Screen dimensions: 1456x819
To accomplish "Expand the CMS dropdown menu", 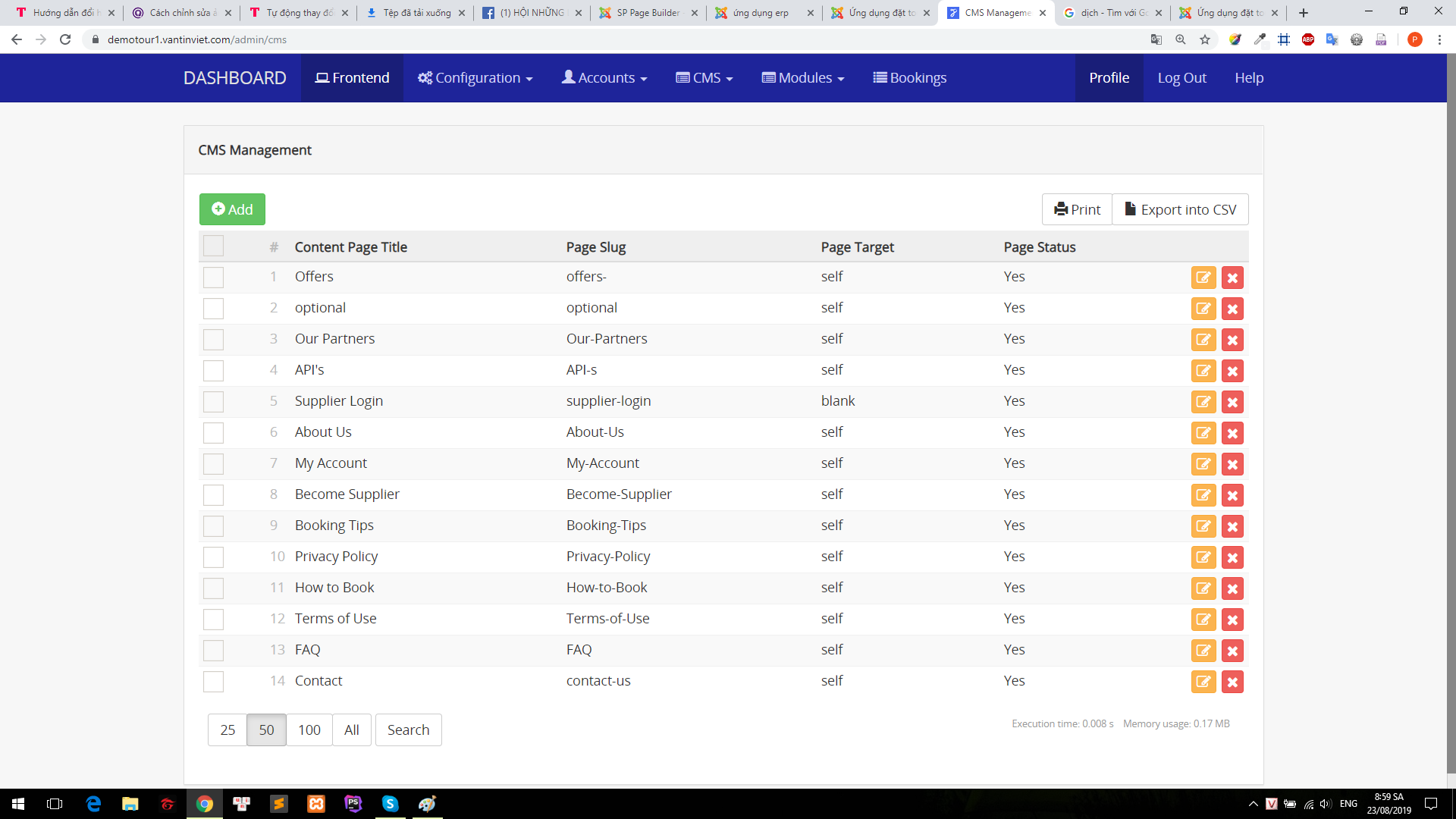I will (x=704, y=78).
